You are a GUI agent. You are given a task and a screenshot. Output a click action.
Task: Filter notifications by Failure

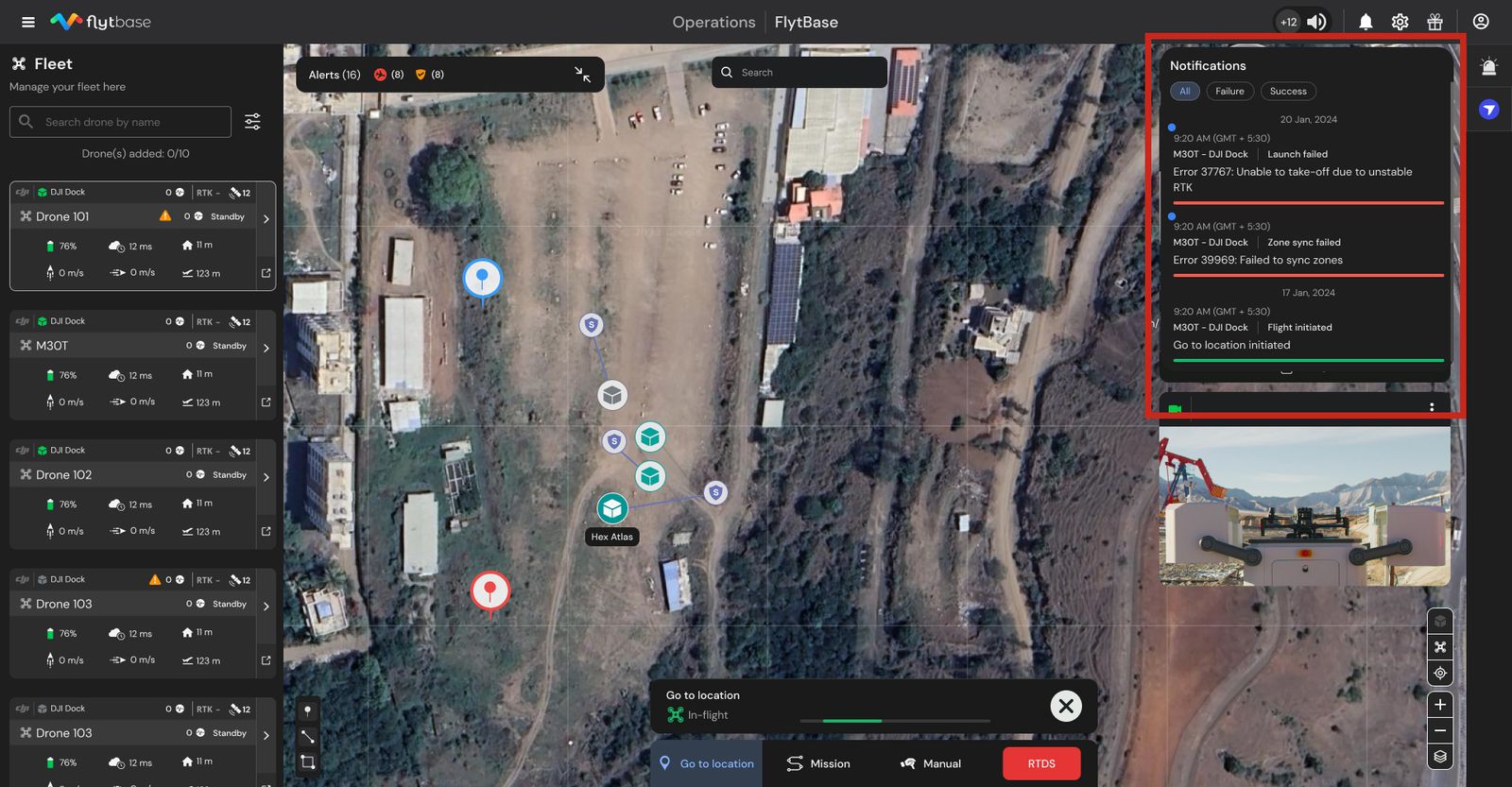(1229, 92)
